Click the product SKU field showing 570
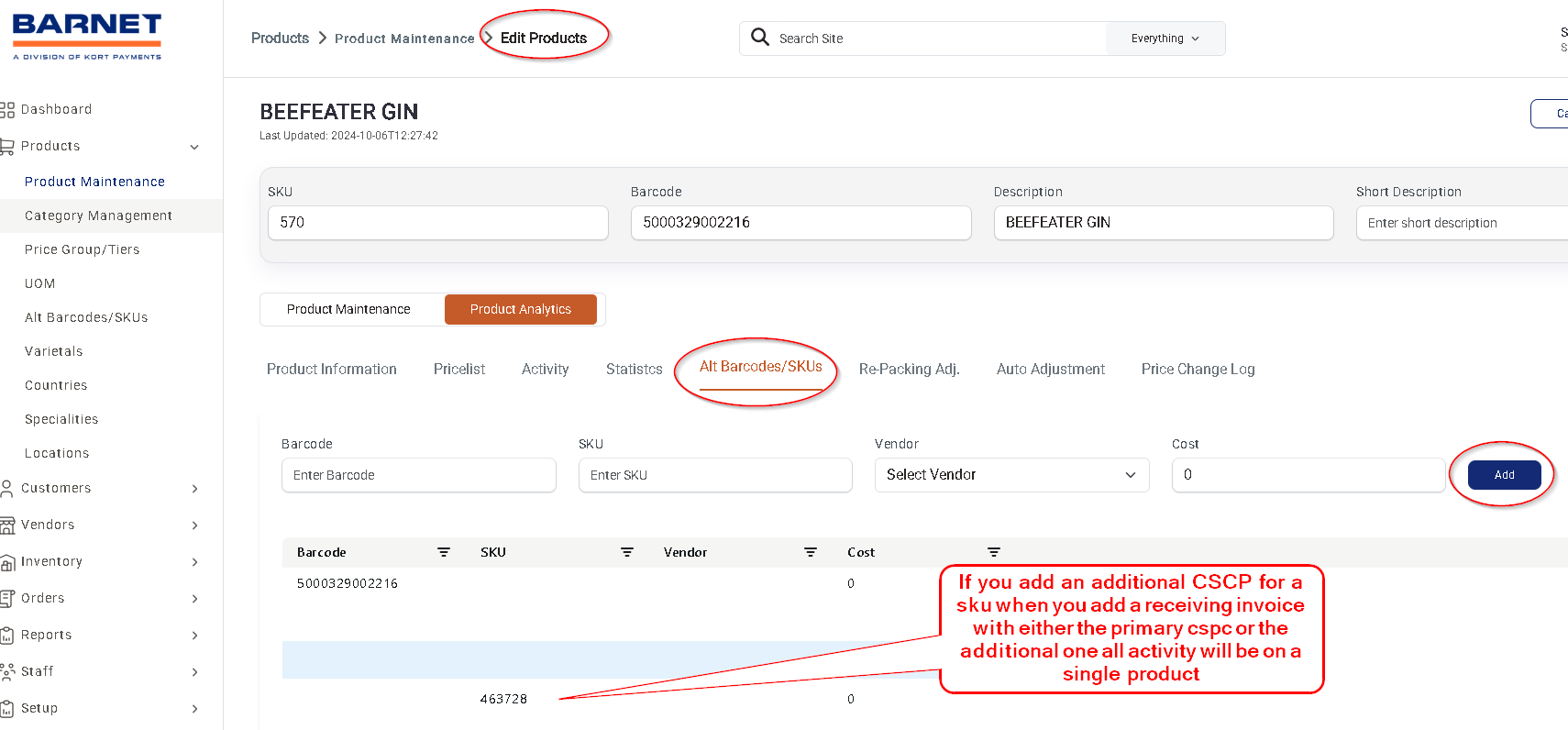1568x730 pixels. (x=438, y=223)
